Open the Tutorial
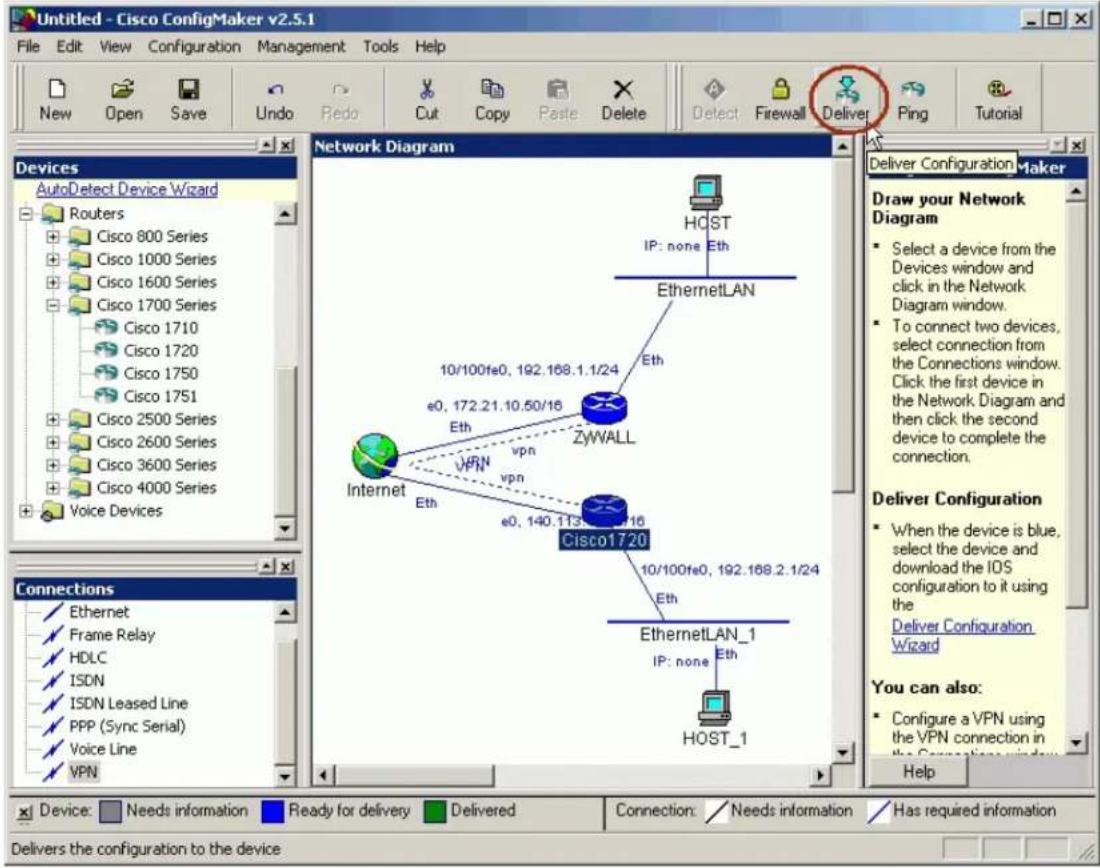This screenshot has height=868, width=1100. pyautogui.click(x=998, y=100)
